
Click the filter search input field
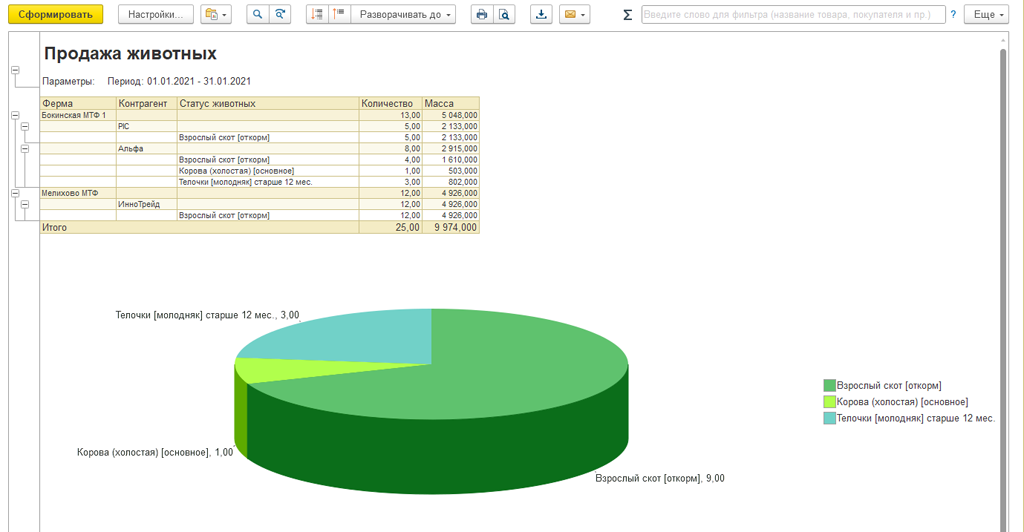792,15
